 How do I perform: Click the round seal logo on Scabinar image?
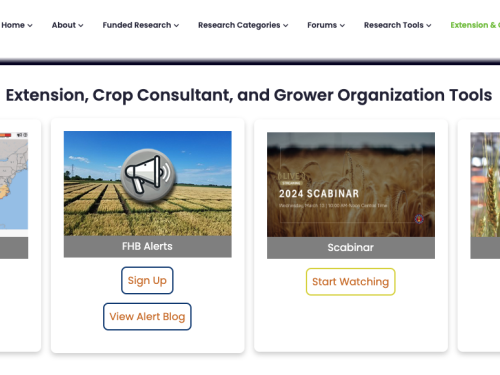coord(419,219)
